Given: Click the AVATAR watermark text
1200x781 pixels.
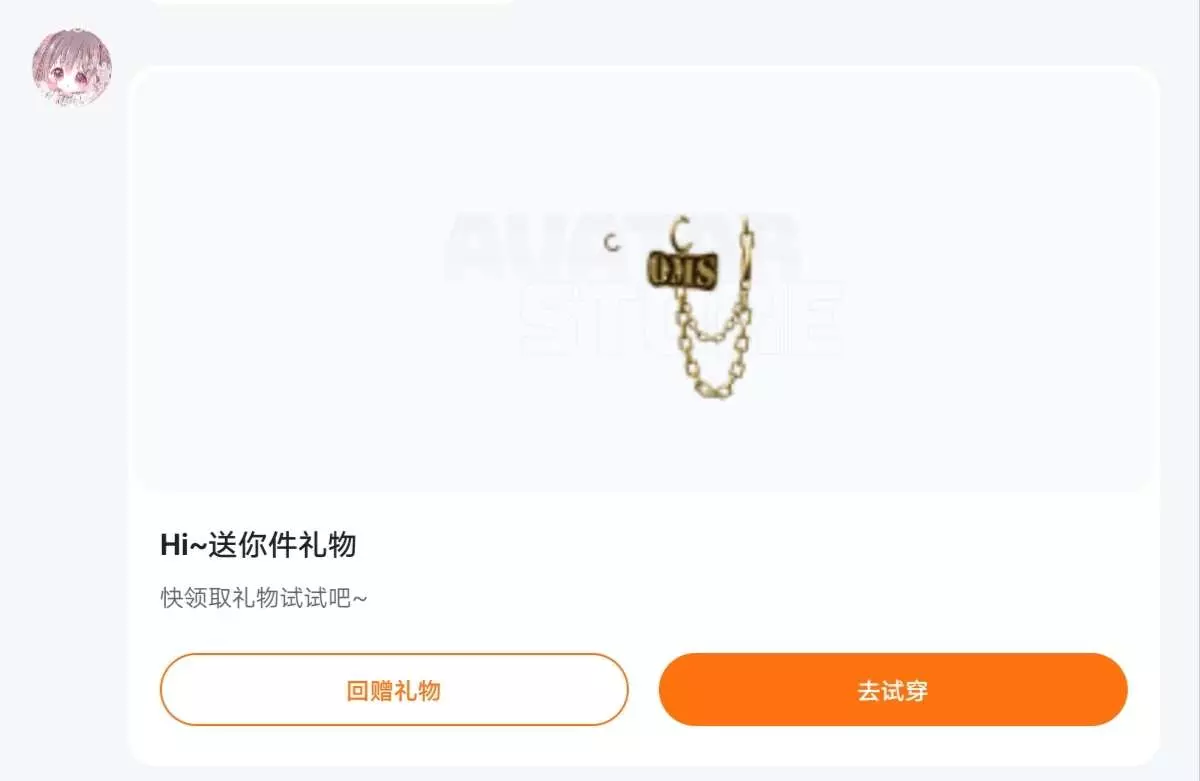Looking at the screenshot, I should 622,245.
